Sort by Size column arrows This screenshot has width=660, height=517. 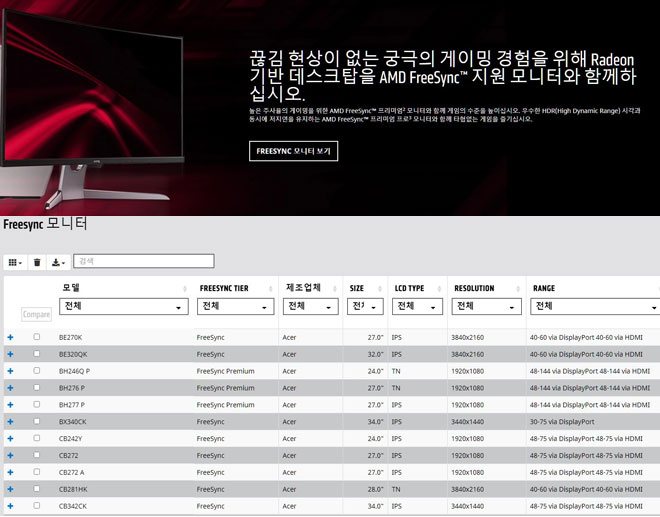380,288
